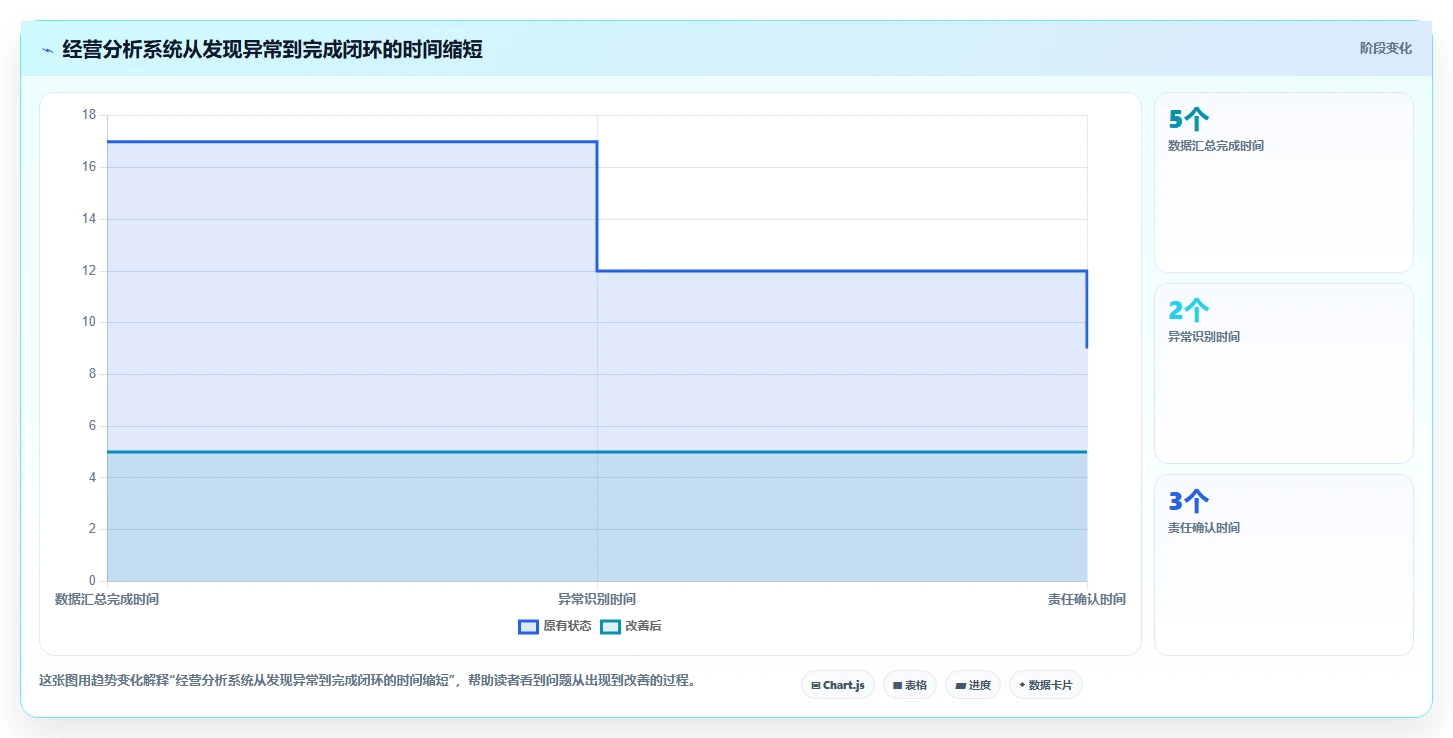The width and height of the screenshot is (1453, 738).
Task: Click the Chart.js tag button
Action: 838,685
